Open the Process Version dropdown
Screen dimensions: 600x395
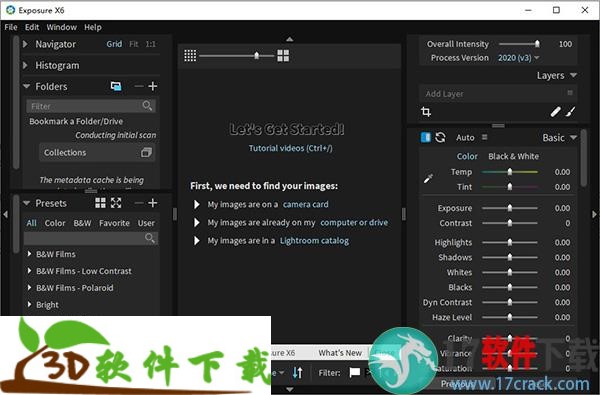tap(518, 58)
